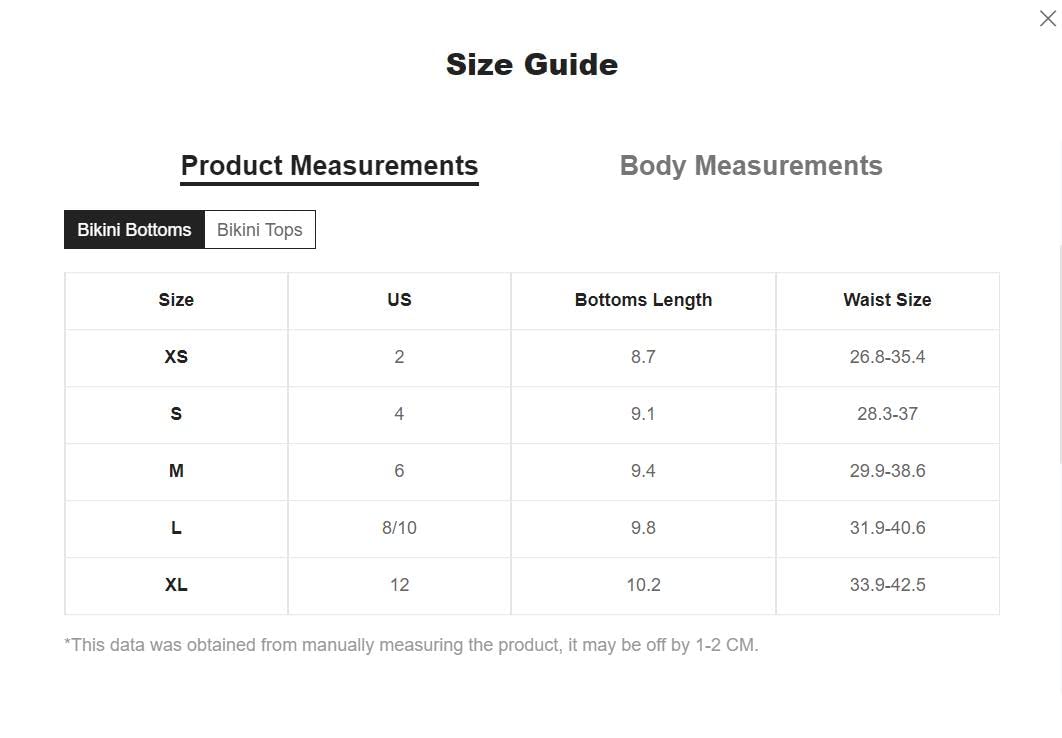
Task: Click the US column header
Action: [399, 300]
